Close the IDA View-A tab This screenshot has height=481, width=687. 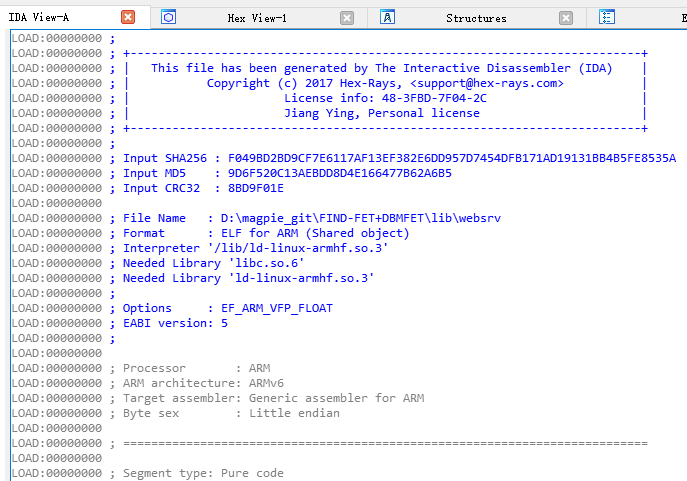coord(128,17)
